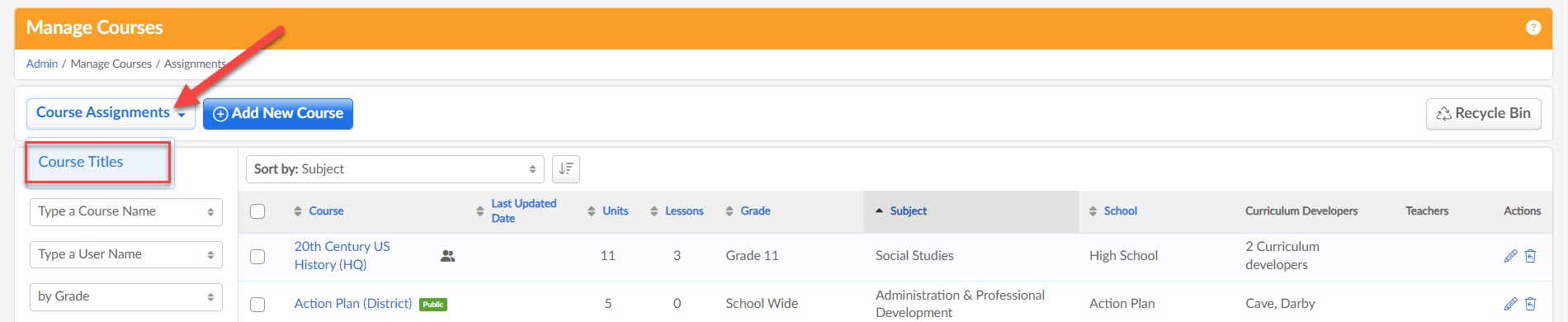Check the Action Plan (District) row checkbox
The height and width of the screenshot is (322, 1568).
pos(257,304)
